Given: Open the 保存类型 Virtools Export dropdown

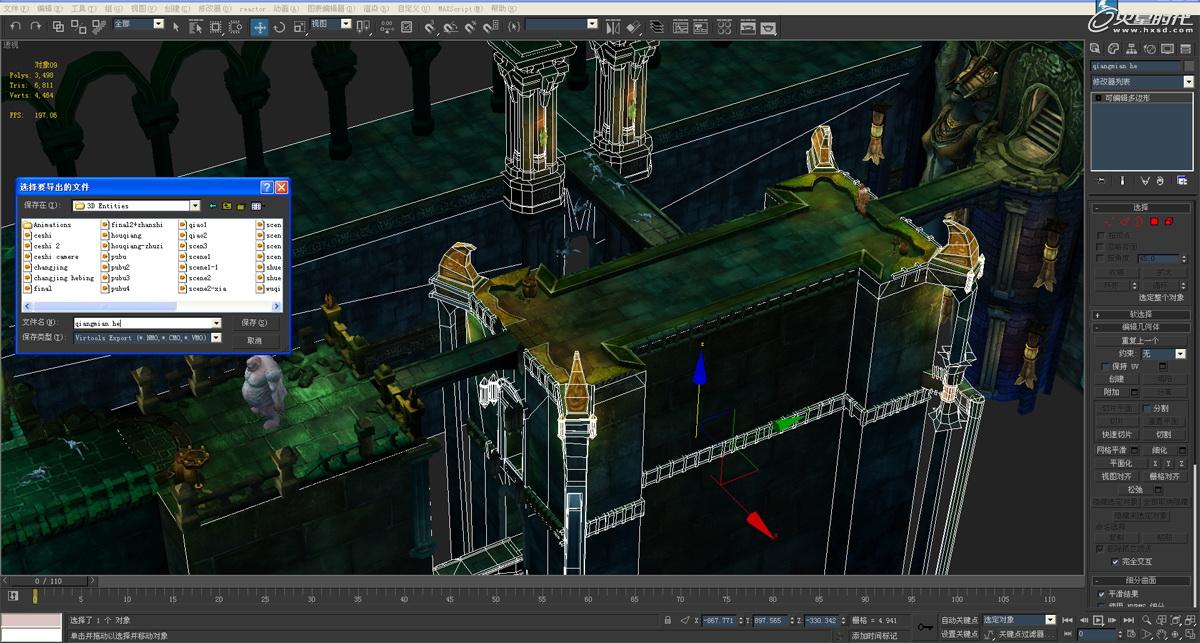Looking at the screenshot, I should (x=148, y=338).
